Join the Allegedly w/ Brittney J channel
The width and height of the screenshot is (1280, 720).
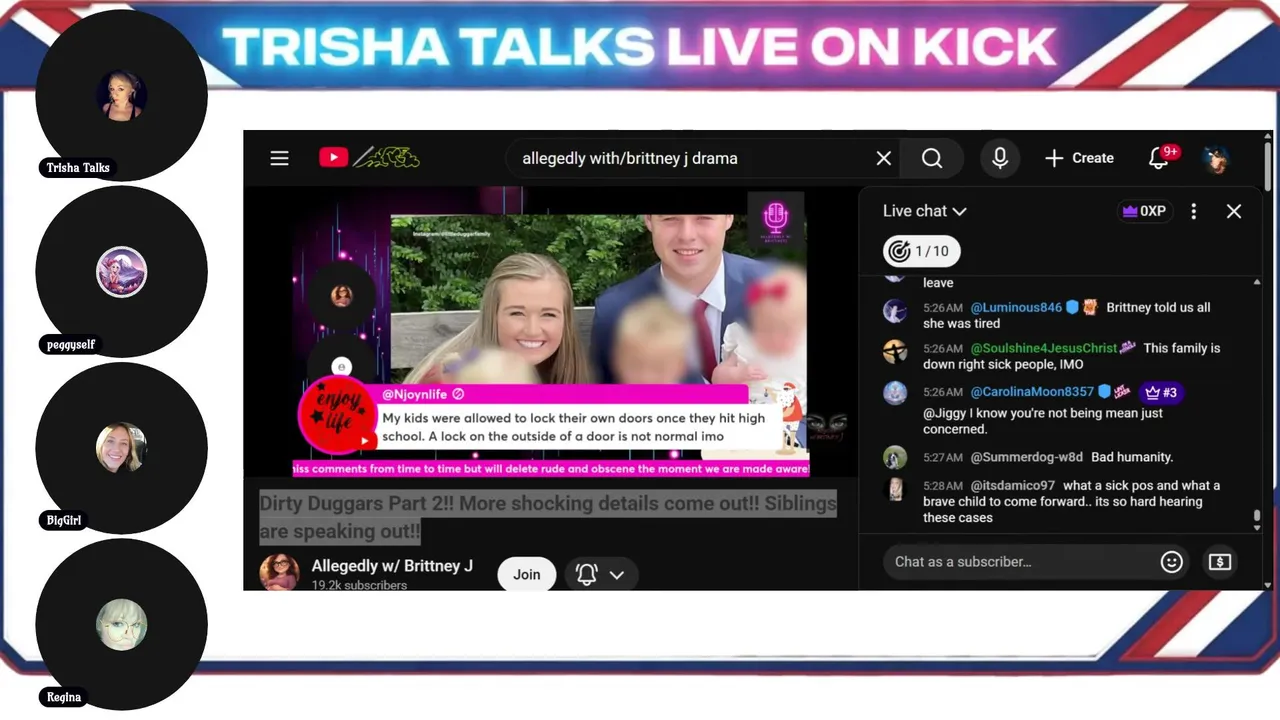[x=527, y=574]
